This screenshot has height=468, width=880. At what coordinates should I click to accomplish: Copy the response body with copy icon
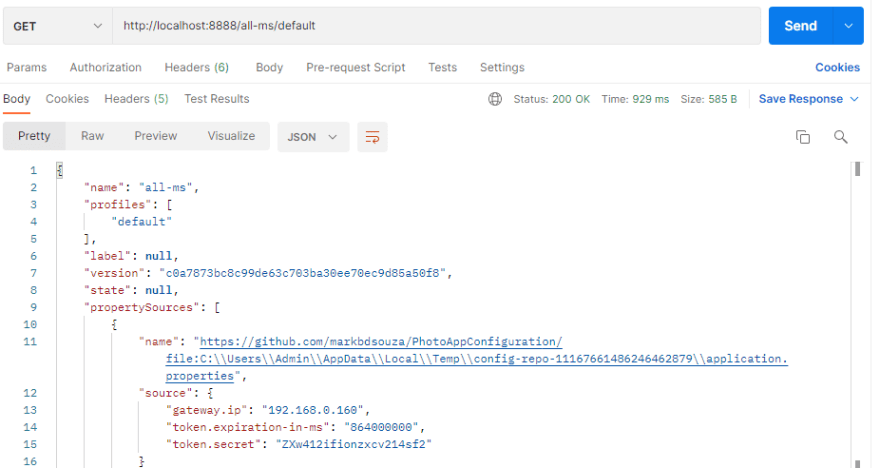[x=802, y=137]
